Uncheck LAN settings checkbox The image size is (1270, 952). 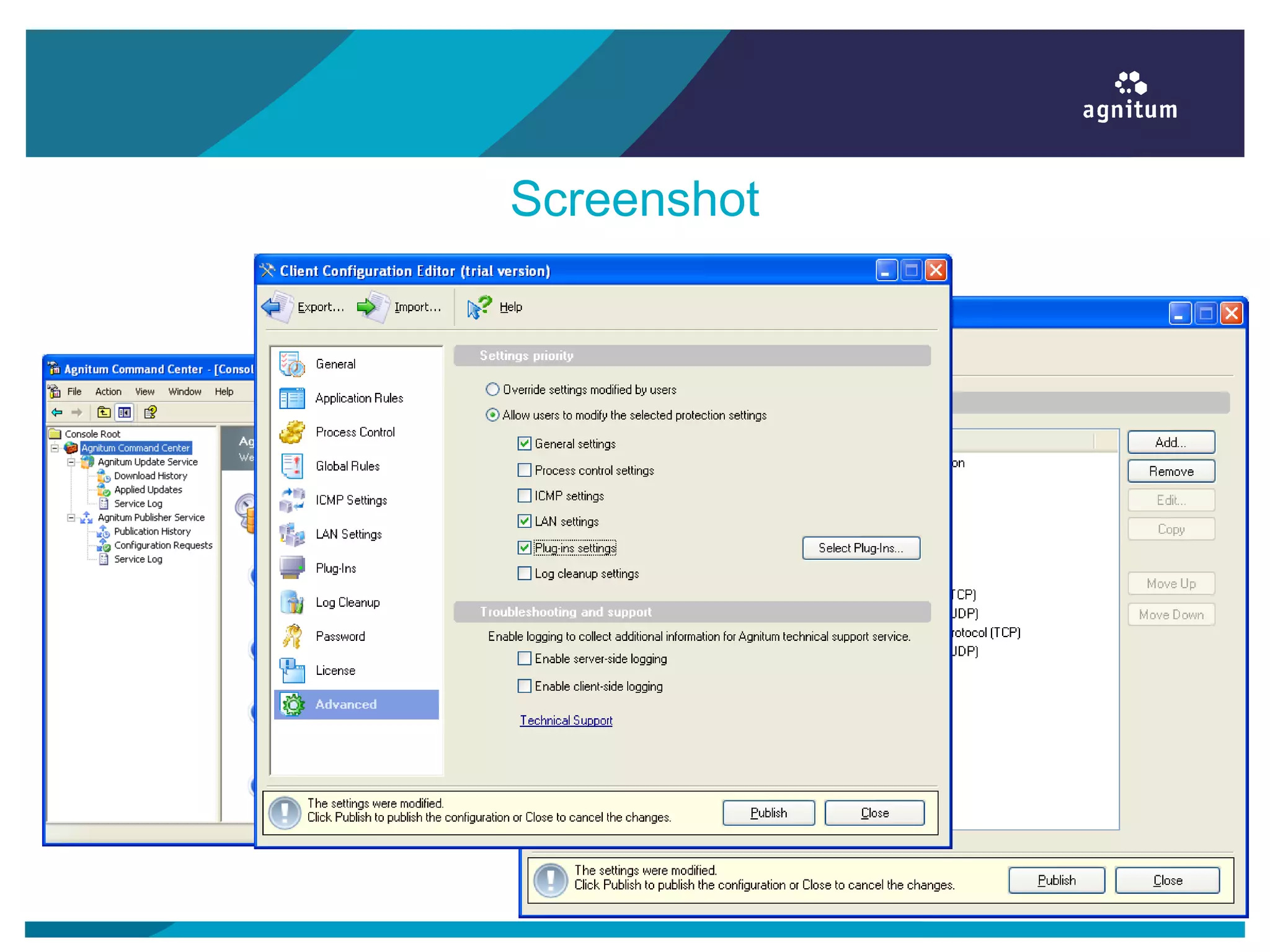(525, 521)
